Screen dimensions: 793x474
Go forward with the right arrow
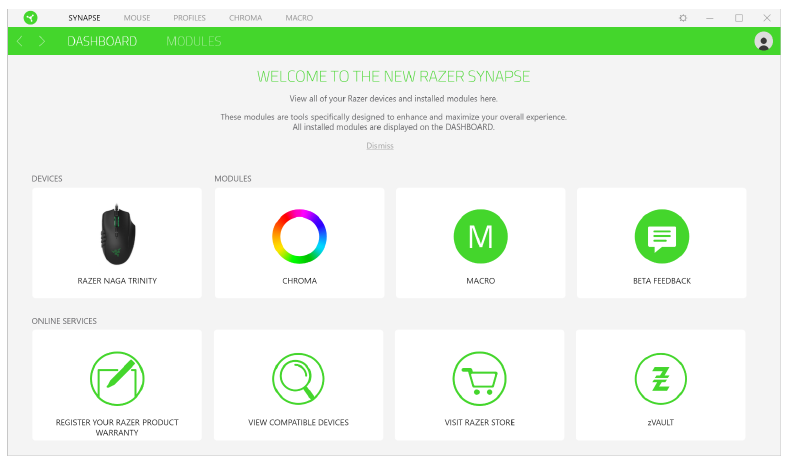(x=41, y=41)
